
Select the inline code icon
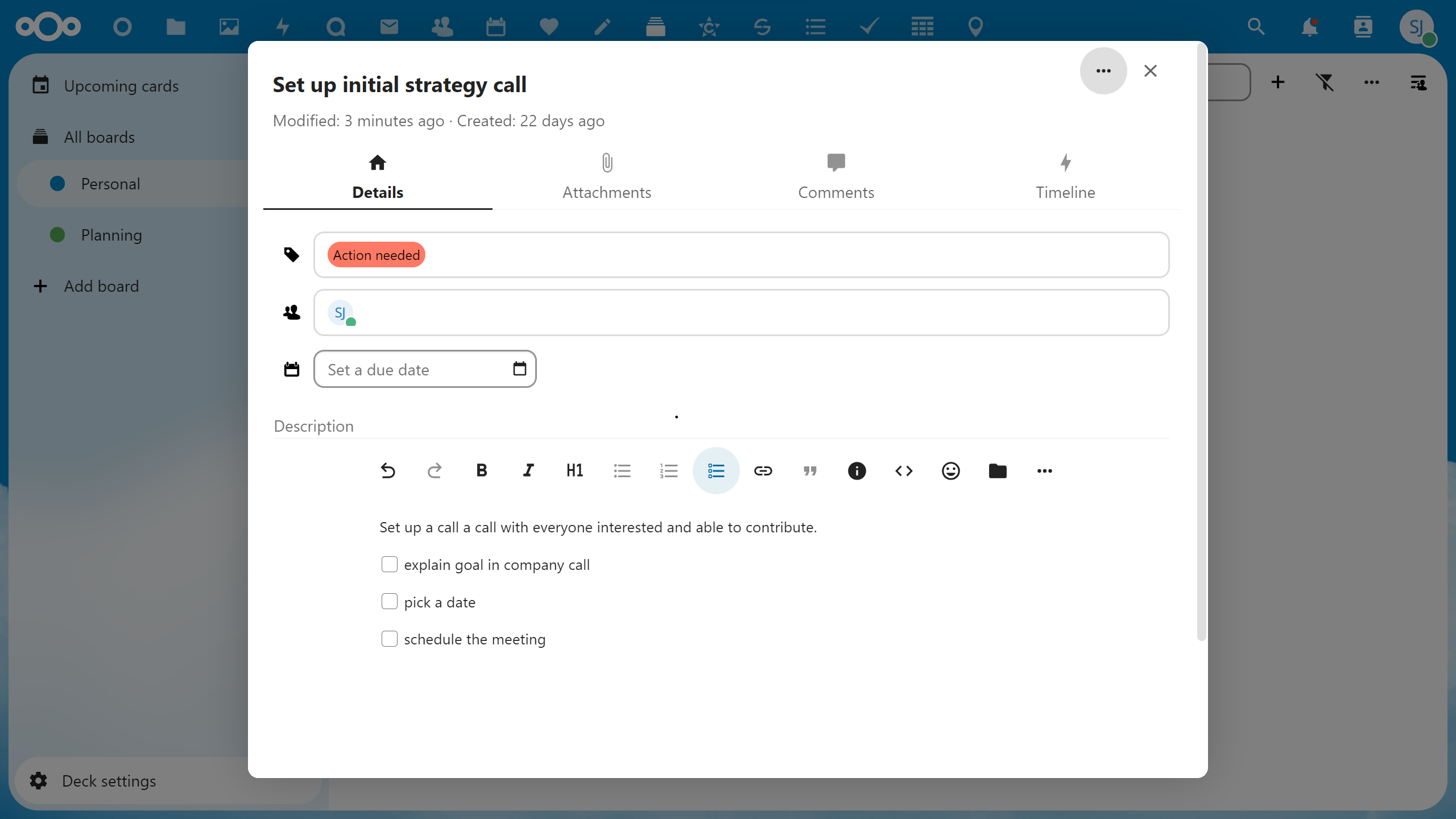(904, 471)
